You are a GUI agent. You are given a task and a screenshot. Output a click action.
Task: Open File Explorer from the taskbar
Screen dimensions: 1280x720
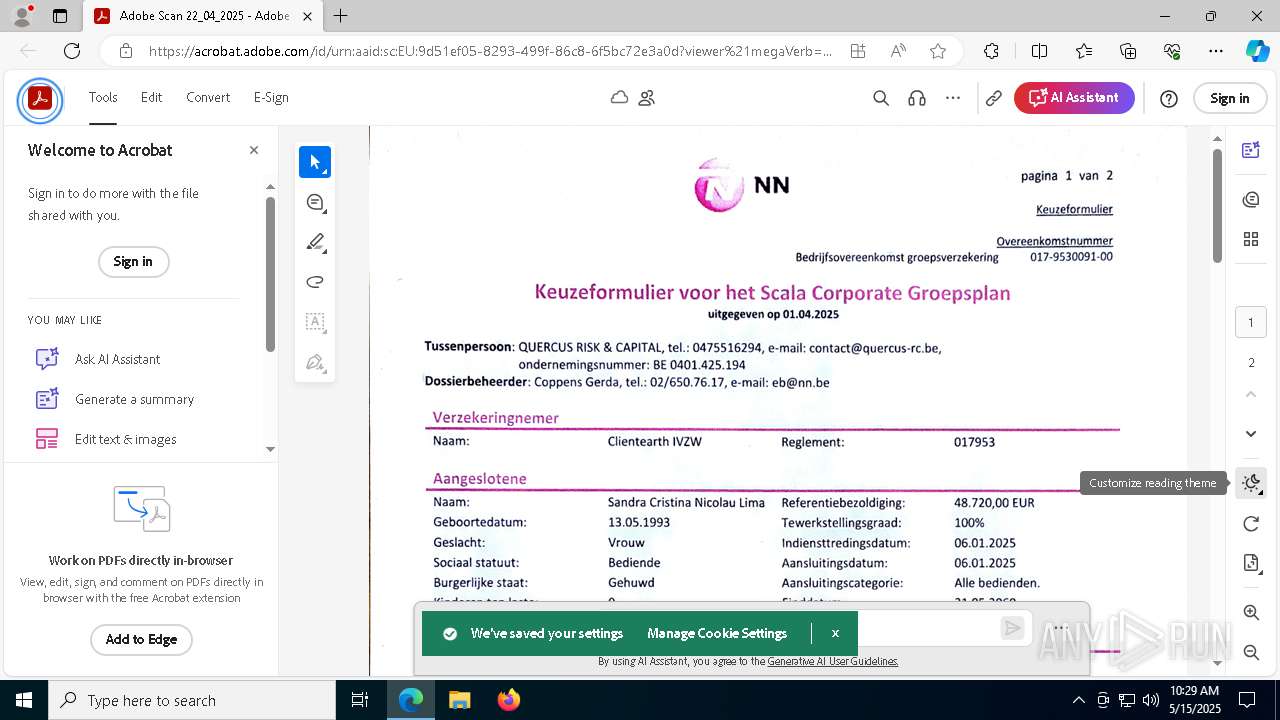point(459,700)
